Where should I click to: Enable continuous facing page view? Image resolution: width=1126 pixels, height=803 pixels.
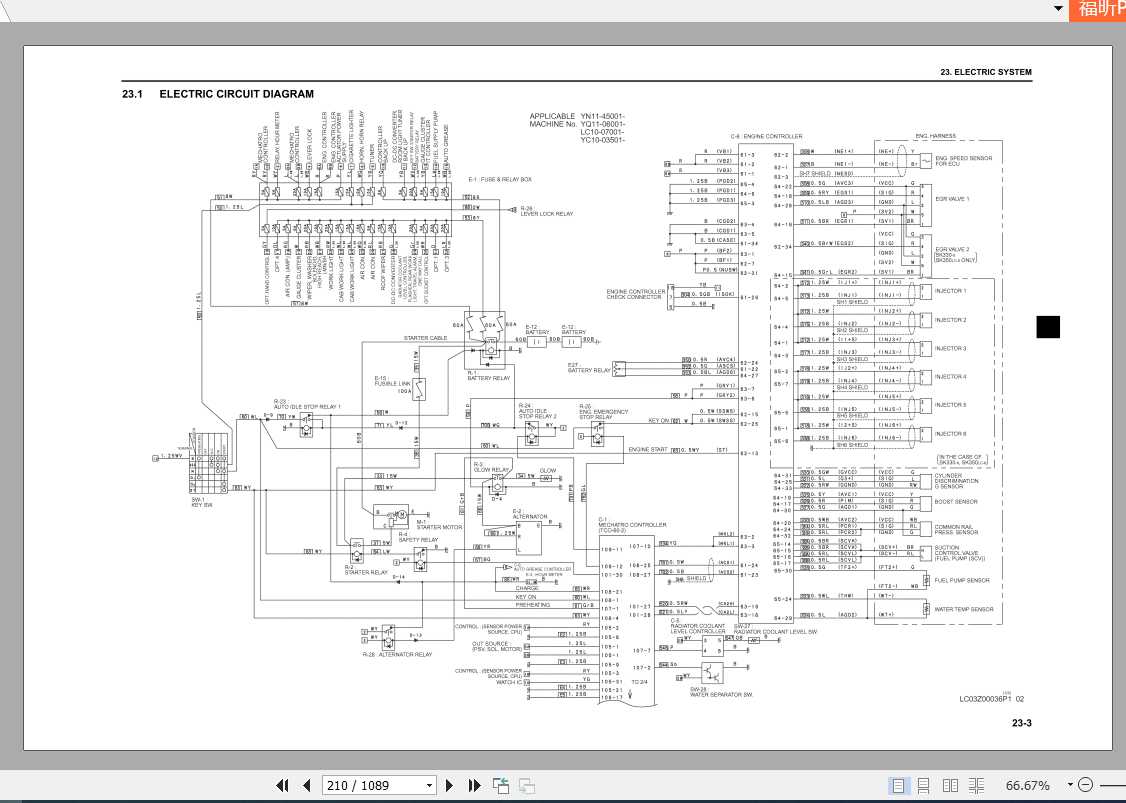pyautogui.click(x=977, y=785)
